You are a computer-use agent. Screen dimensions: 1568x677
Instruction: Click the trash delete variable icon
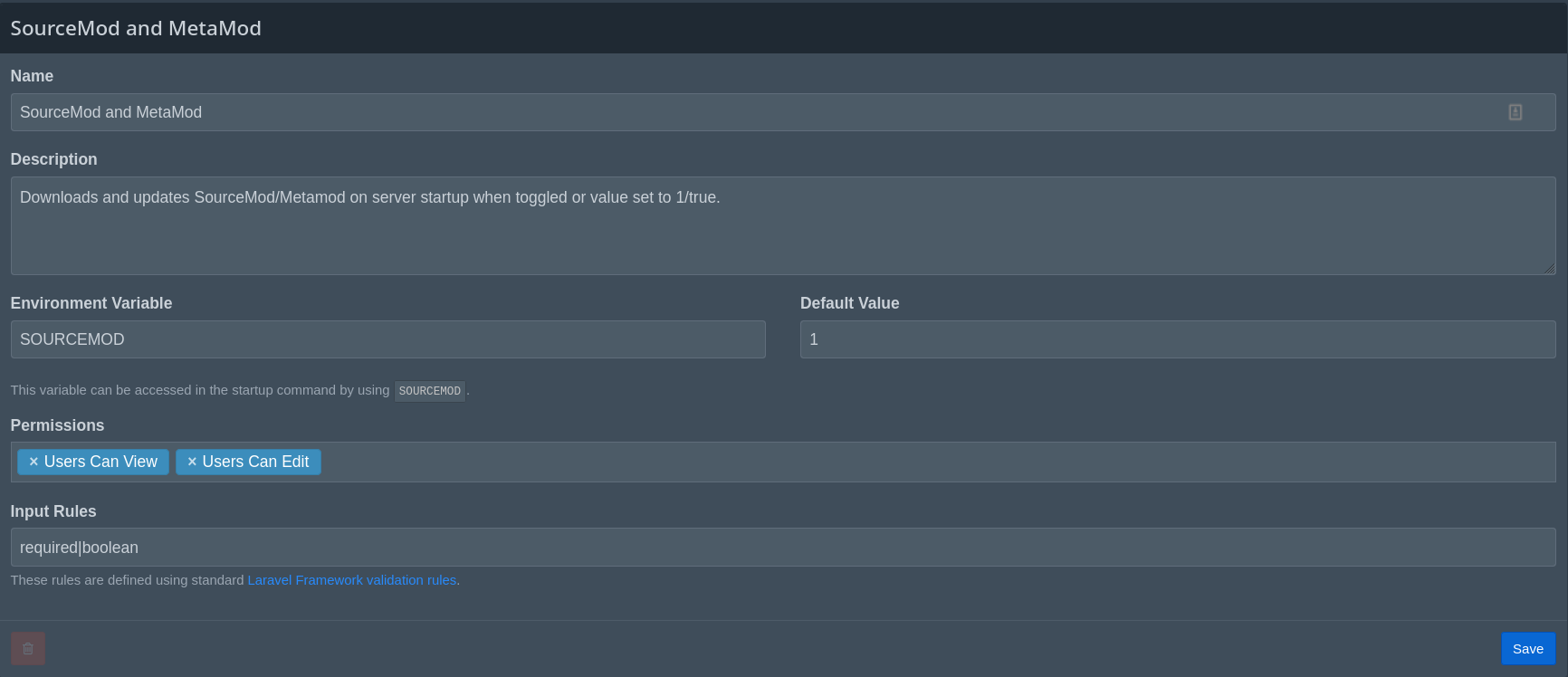(28, 648)
